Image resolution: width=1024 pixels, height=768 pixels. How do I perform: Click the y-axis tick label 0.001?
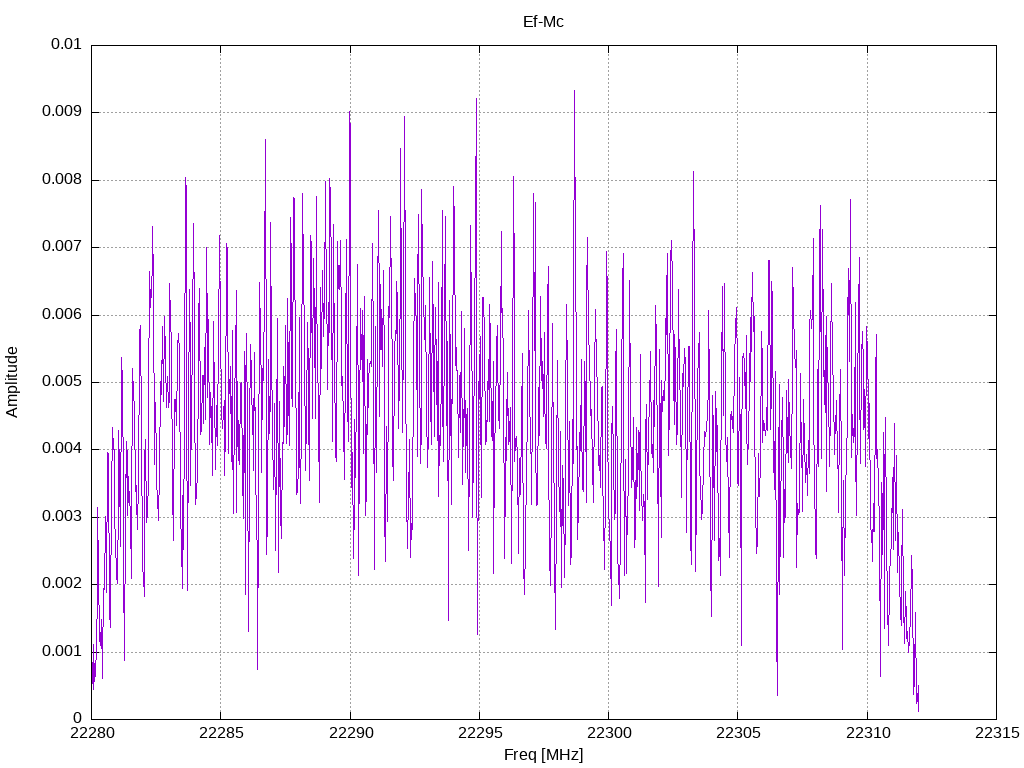pos(62,651)
